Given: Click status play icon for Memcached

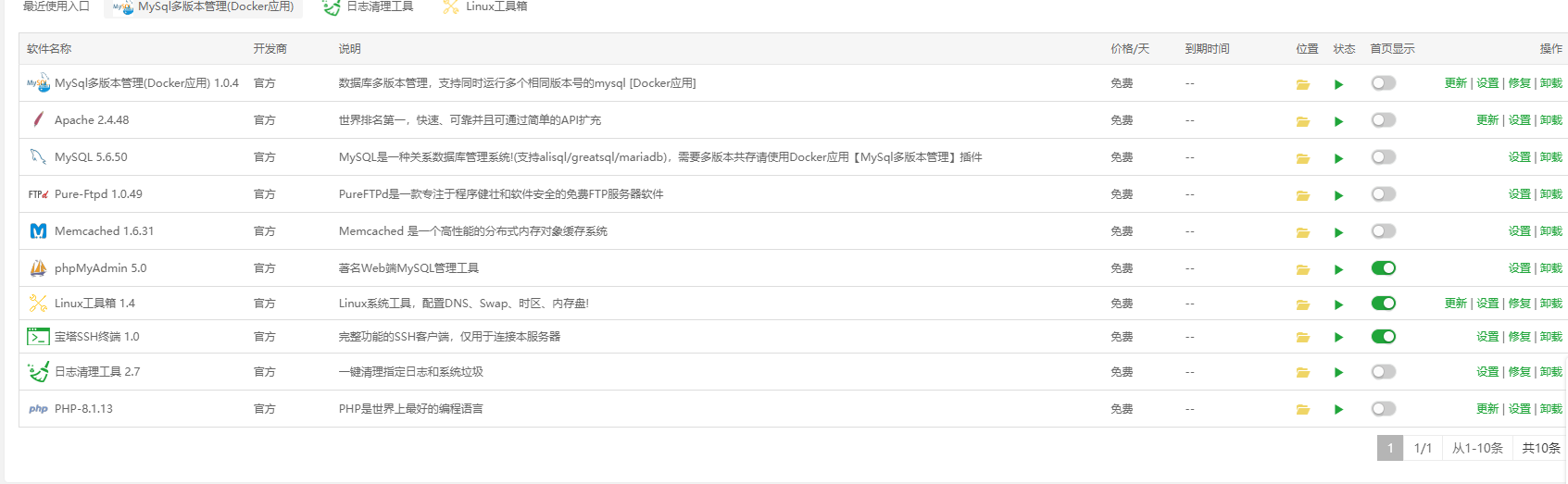Looking at the screenshot, I should pyautogui.click(x=1338, y=232).
